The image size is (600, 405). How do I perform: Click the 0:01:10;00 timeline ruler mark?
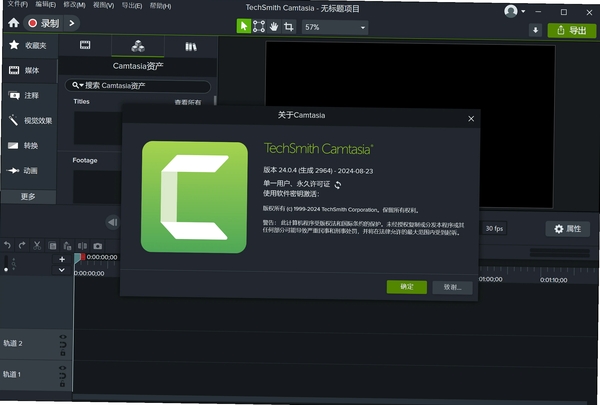(553, 280)
